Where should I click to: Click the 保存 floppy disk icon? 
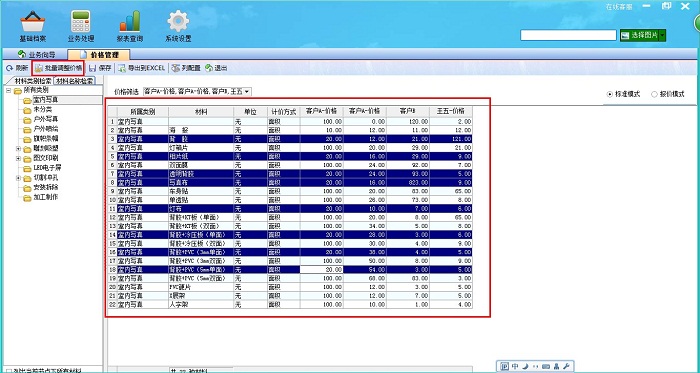(x=93, y=68)
